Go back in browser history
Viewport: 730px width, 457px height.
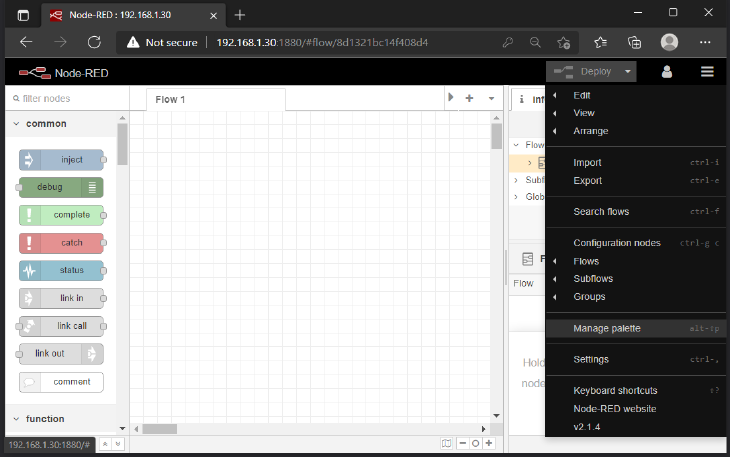click(26, 42)
